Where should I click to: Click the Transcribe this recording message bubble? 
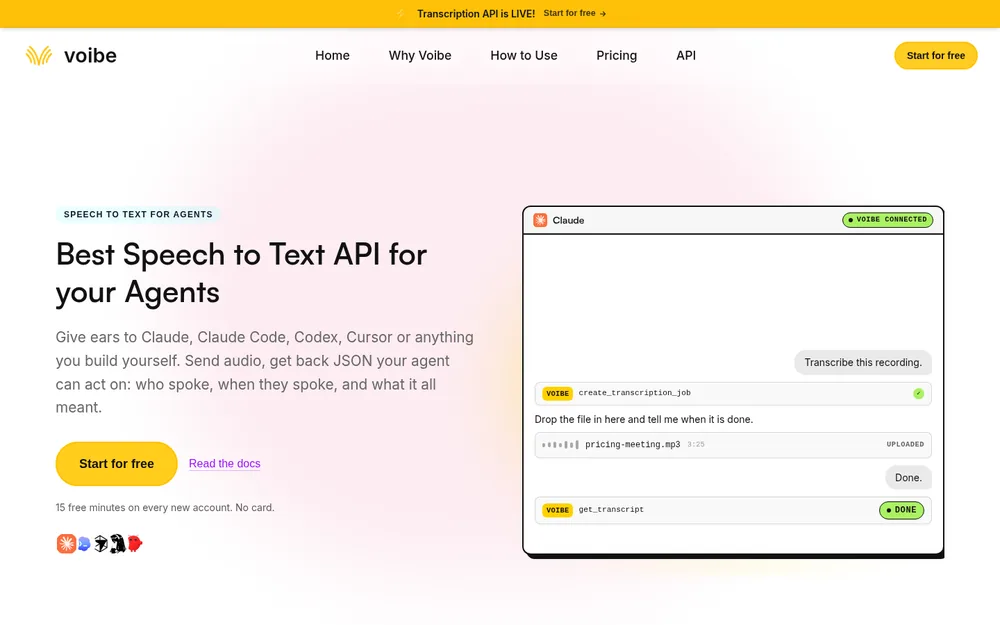tap(863, 362)
